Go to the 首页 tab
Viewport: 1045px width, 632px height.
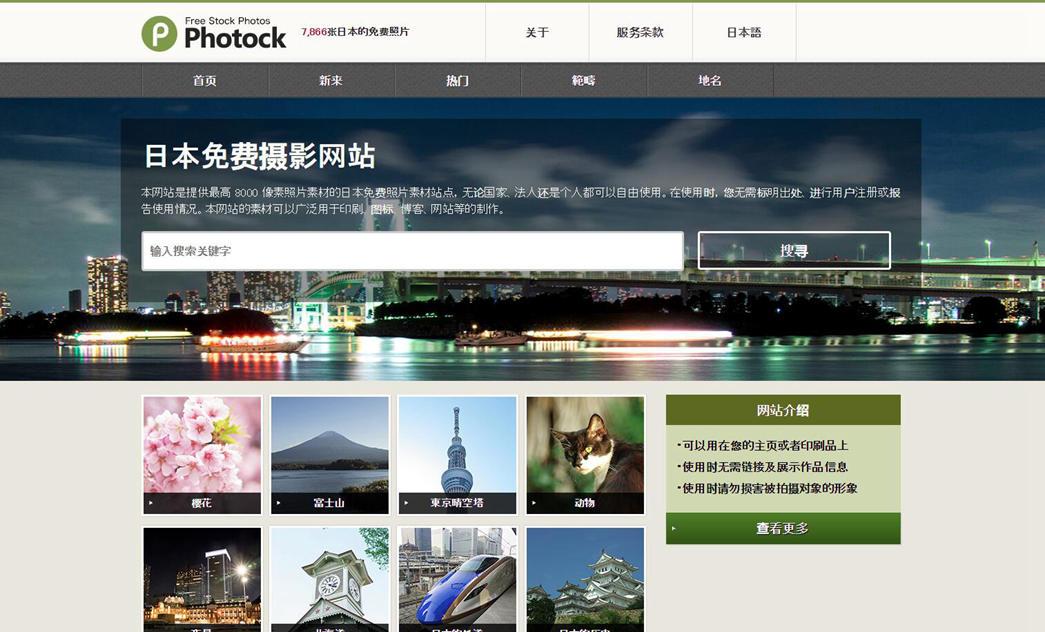(x=205, y=81)
